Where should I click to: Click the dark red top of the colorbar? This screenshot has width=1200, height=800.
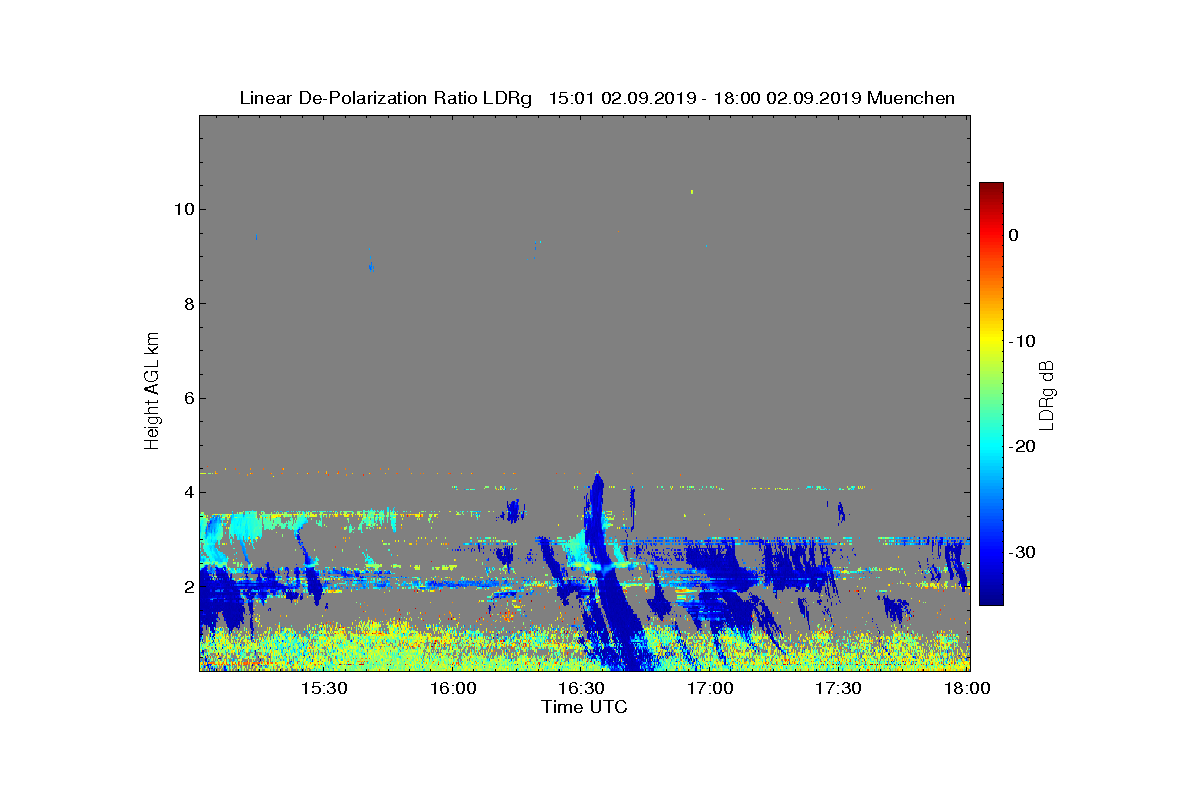(991, 188)
